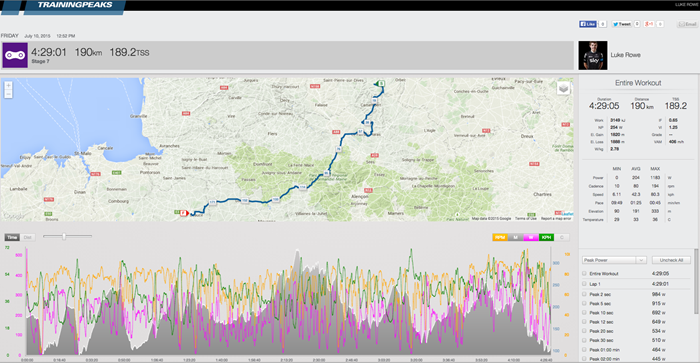Click the red finish marker on route
Viewport: 700px width, 363px height.
pyautogui.click(x=183, y=213)
